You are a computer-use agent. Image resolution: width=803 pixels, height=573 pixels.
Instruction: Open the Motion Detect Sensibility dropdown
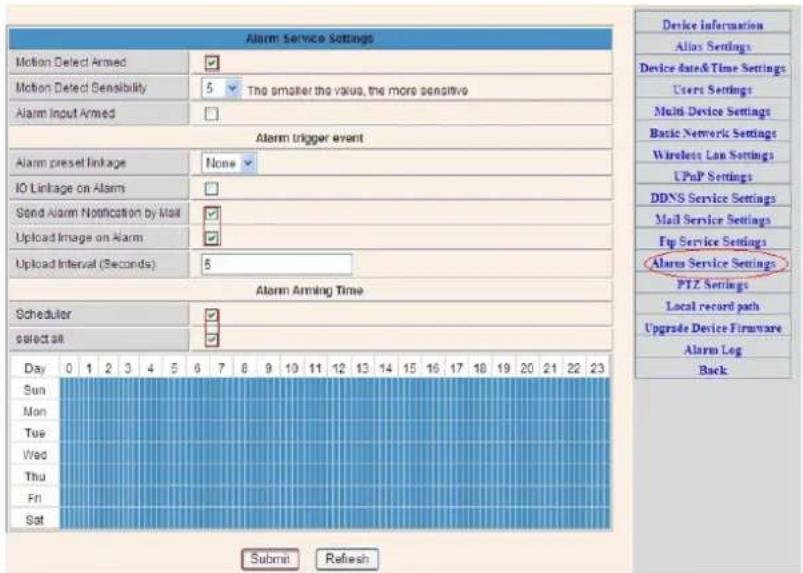point(221,89)
